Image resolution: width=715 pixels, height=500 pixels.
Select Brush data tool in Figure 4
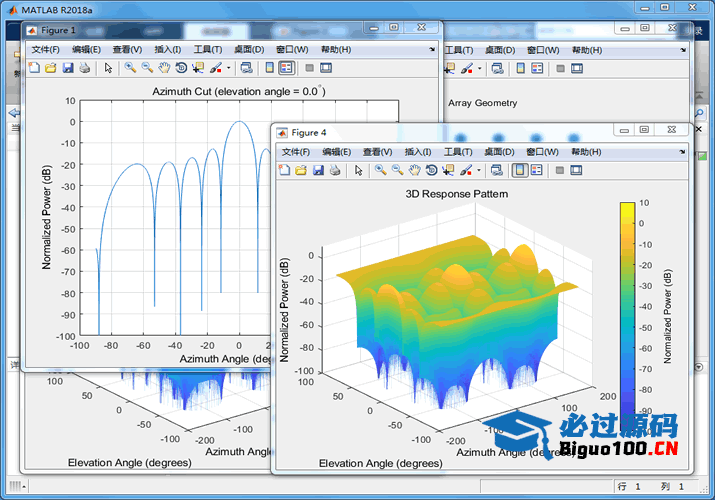coord(466,170)
